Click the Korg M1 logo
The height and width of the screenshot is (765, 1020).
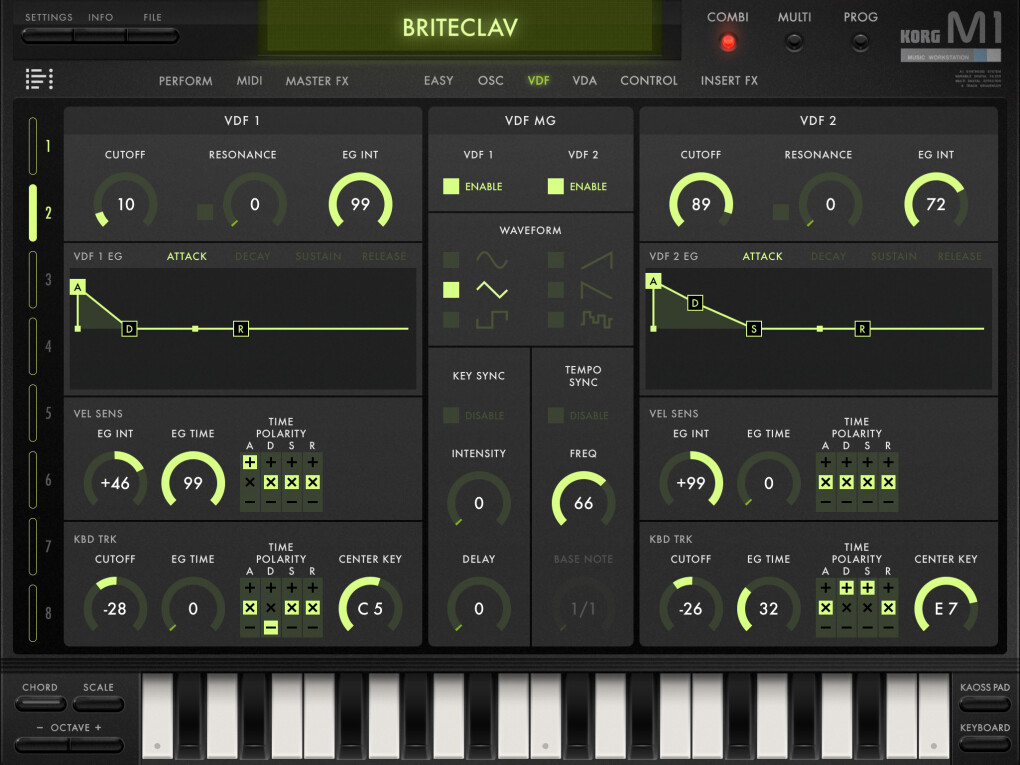click(x=950, y=36)
